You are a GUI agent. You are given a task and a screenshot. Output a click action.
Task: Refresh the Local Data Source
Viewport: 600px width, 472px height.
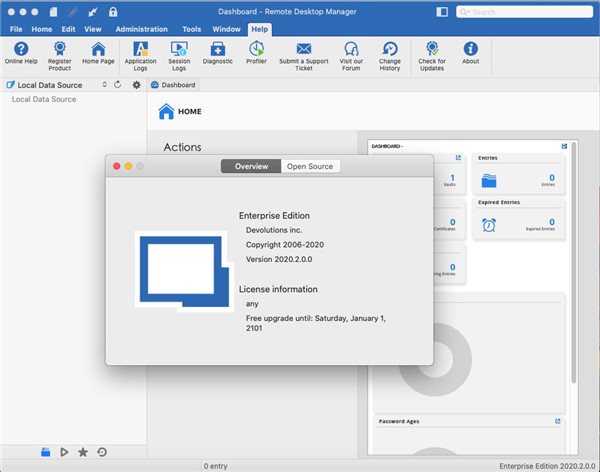pyautogui.click(x=117, y=85)
